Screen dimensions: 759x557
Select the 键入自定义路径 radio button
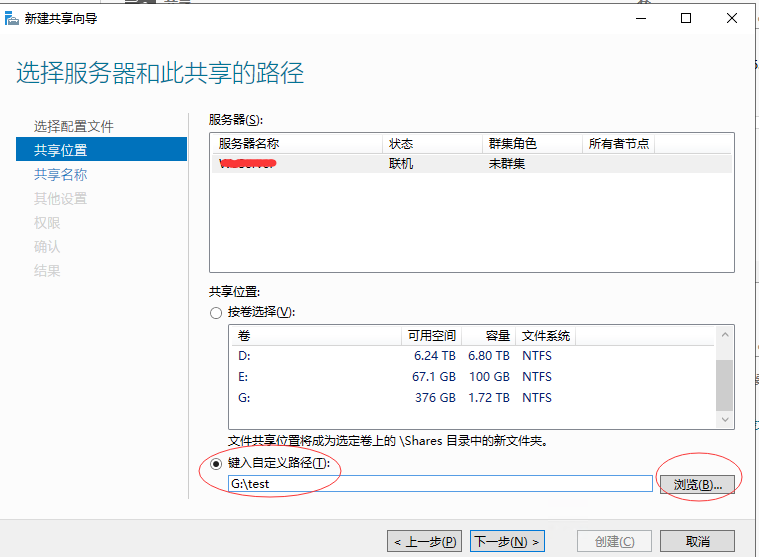[x=216, y=463]
